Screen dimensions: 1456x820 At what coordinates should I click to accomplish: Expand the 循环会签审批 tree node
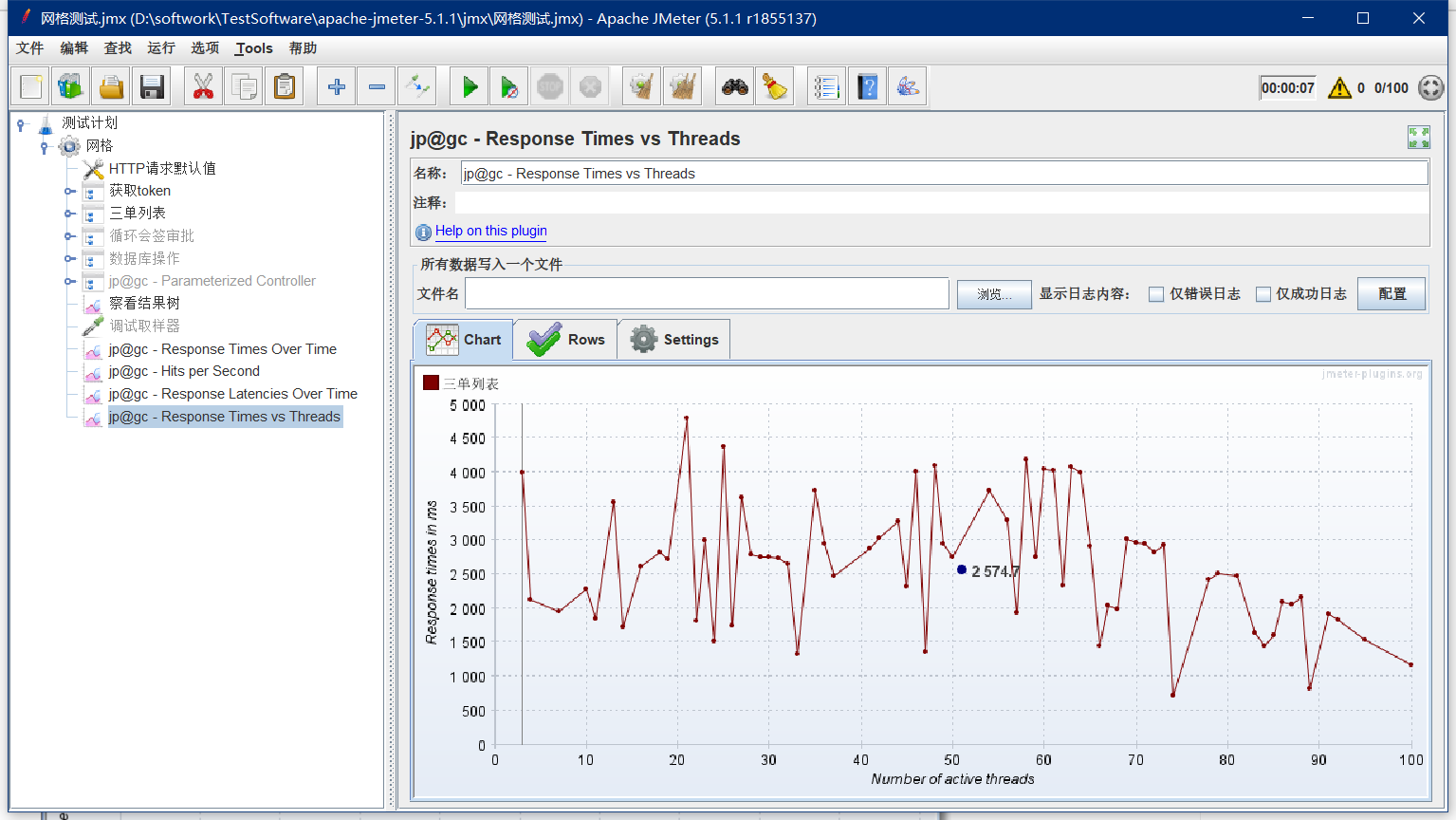[x=69, y=236]
